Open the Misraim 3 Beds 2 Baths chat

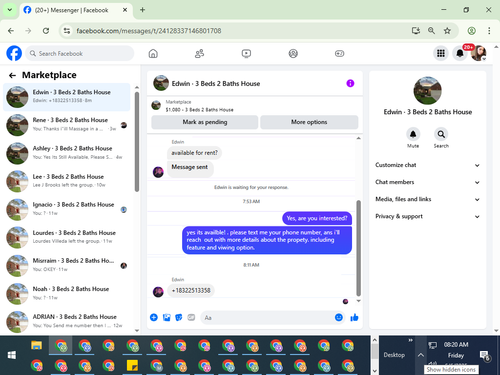pos(67,265)
